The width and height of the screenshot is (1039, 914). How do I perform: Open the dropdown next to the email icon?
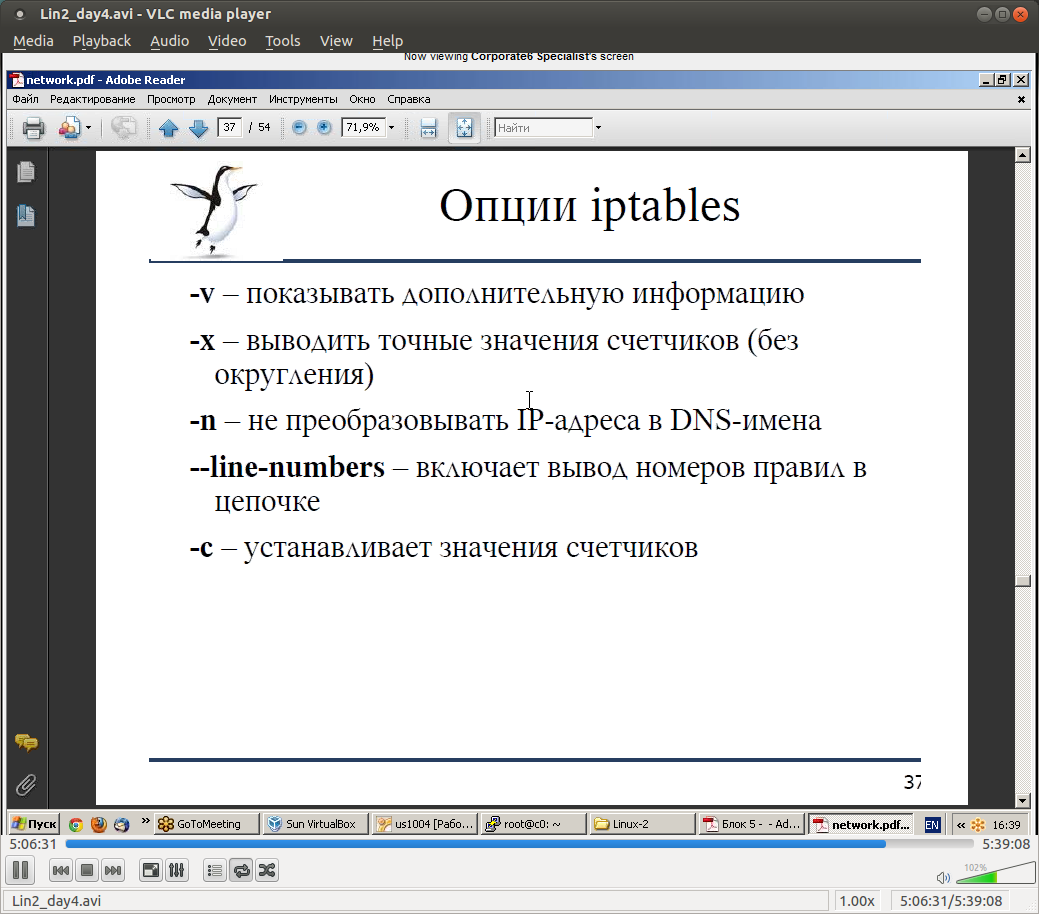pos(87,127)
